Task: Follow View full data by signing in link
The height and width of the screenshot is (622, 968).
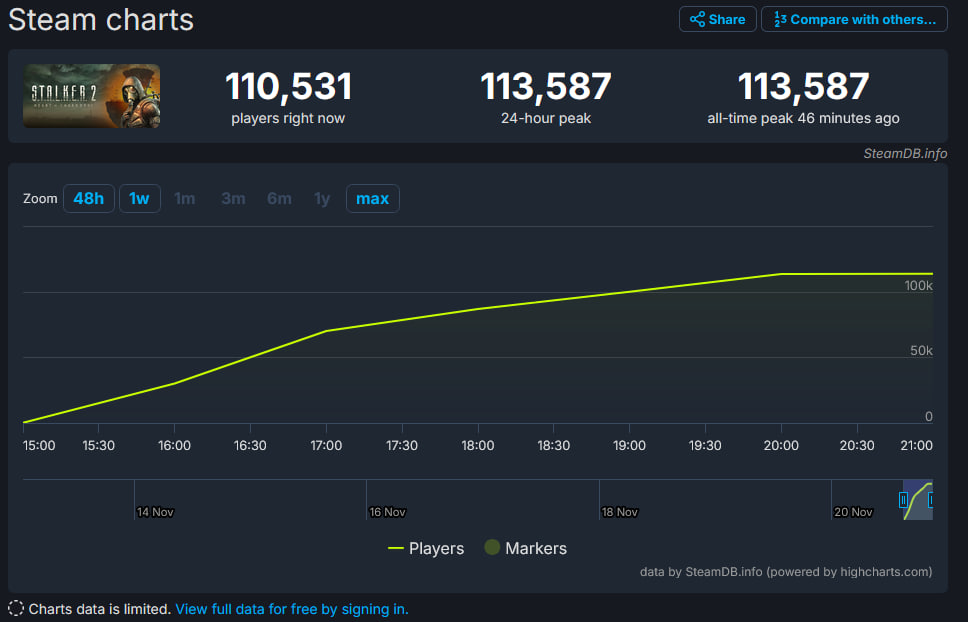Action: (292, 609)
